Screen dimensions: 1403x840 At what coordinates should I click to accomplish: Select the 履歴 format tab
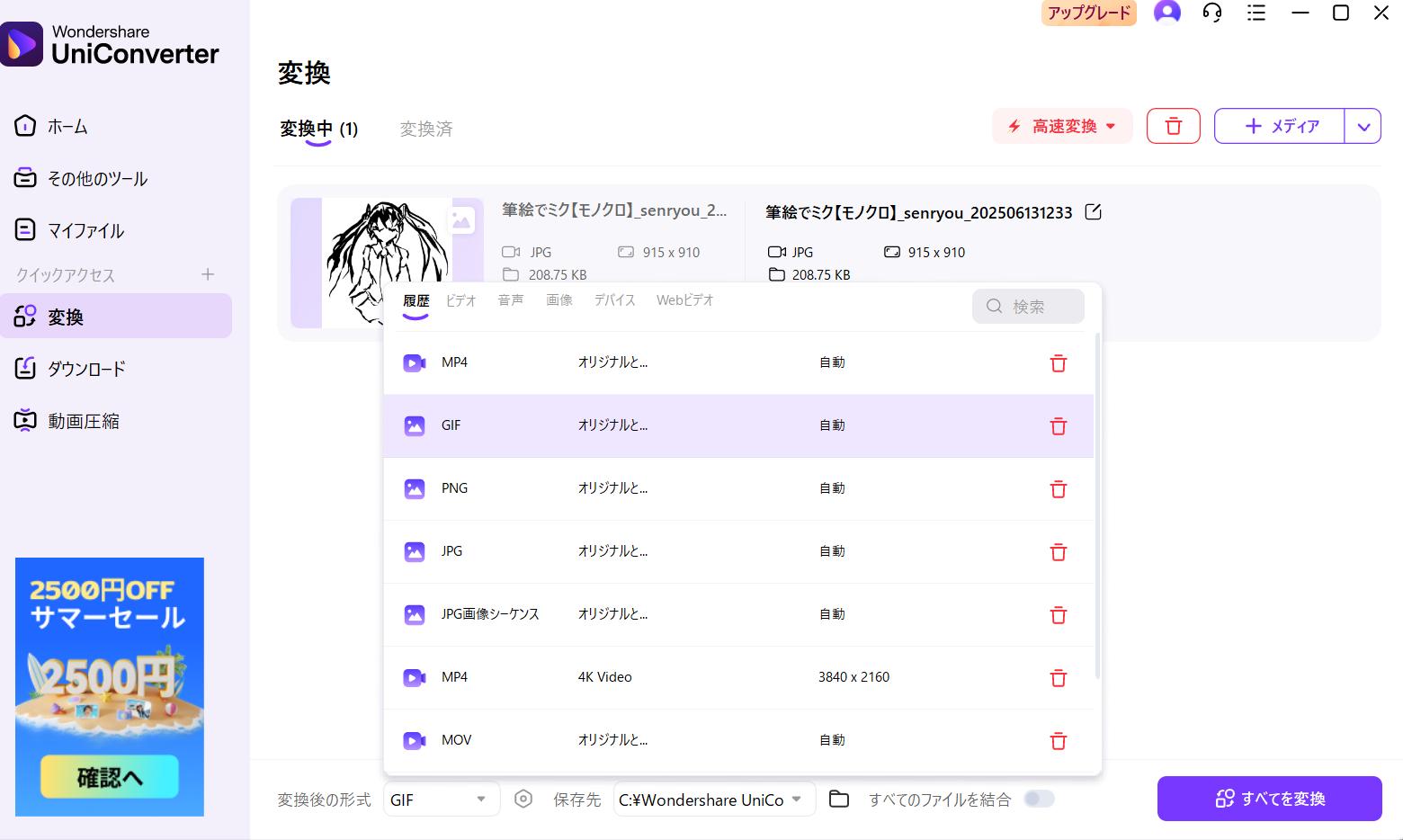[416, 300]
